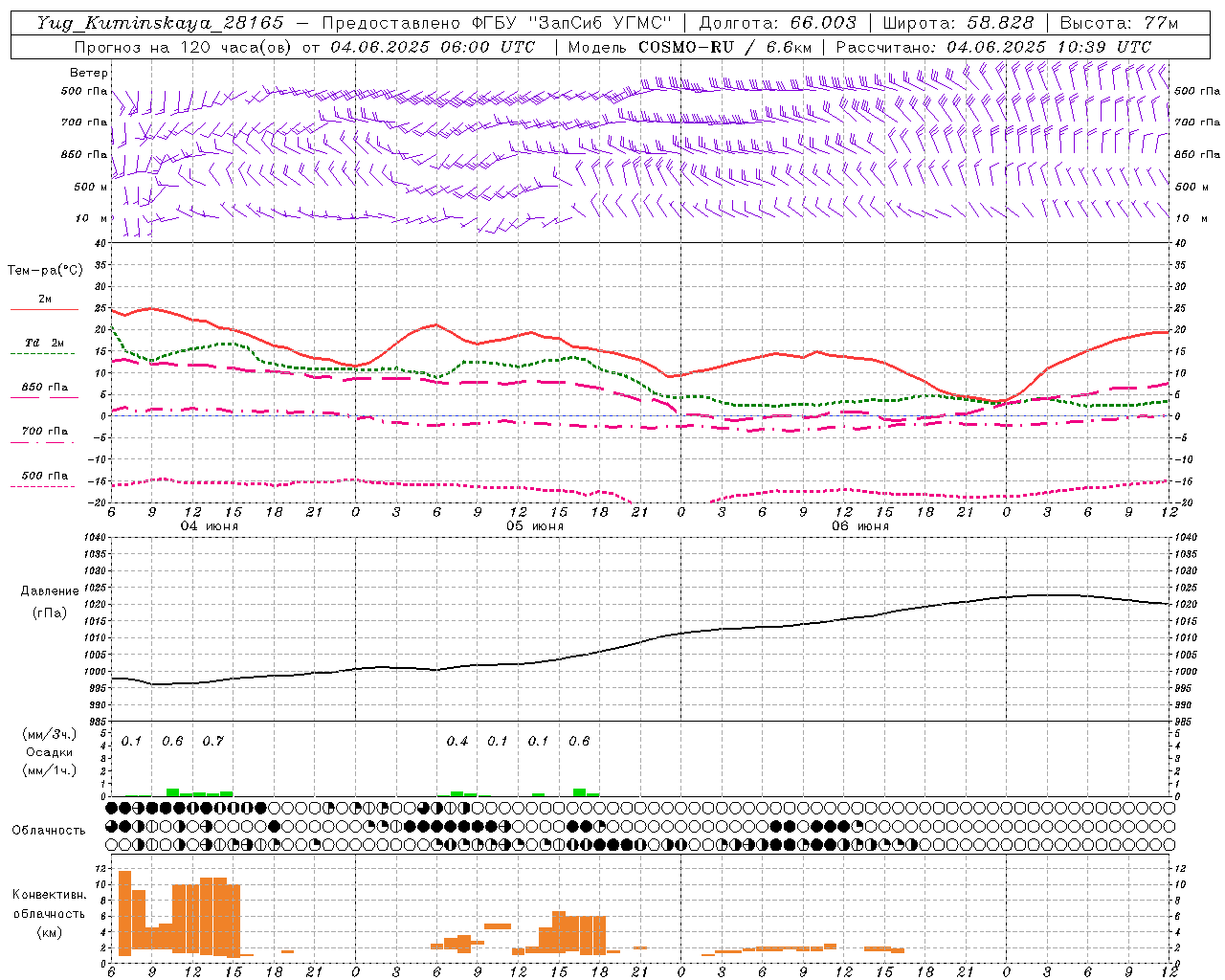Click the 06 июня date label
Image resolution: width=1225 pixels, height=980 pixels.
(860, 526)
